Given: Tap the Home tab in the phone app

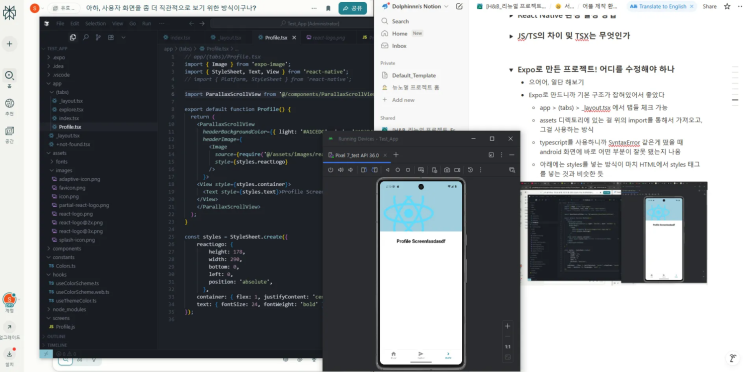Looking at the screenshot, I should click(393, 355).
